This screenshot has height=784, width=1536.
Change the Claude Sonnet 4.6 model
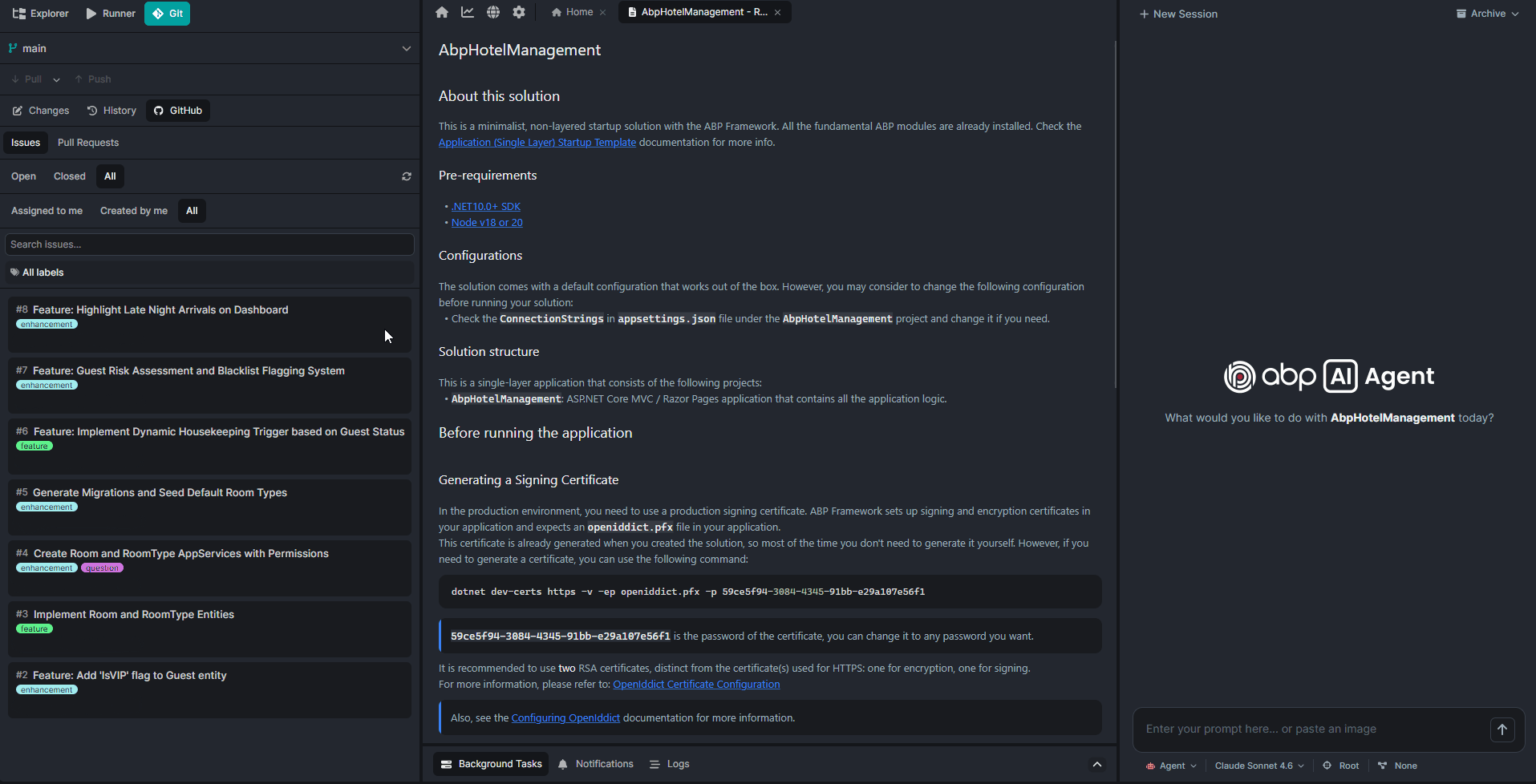1259,766
